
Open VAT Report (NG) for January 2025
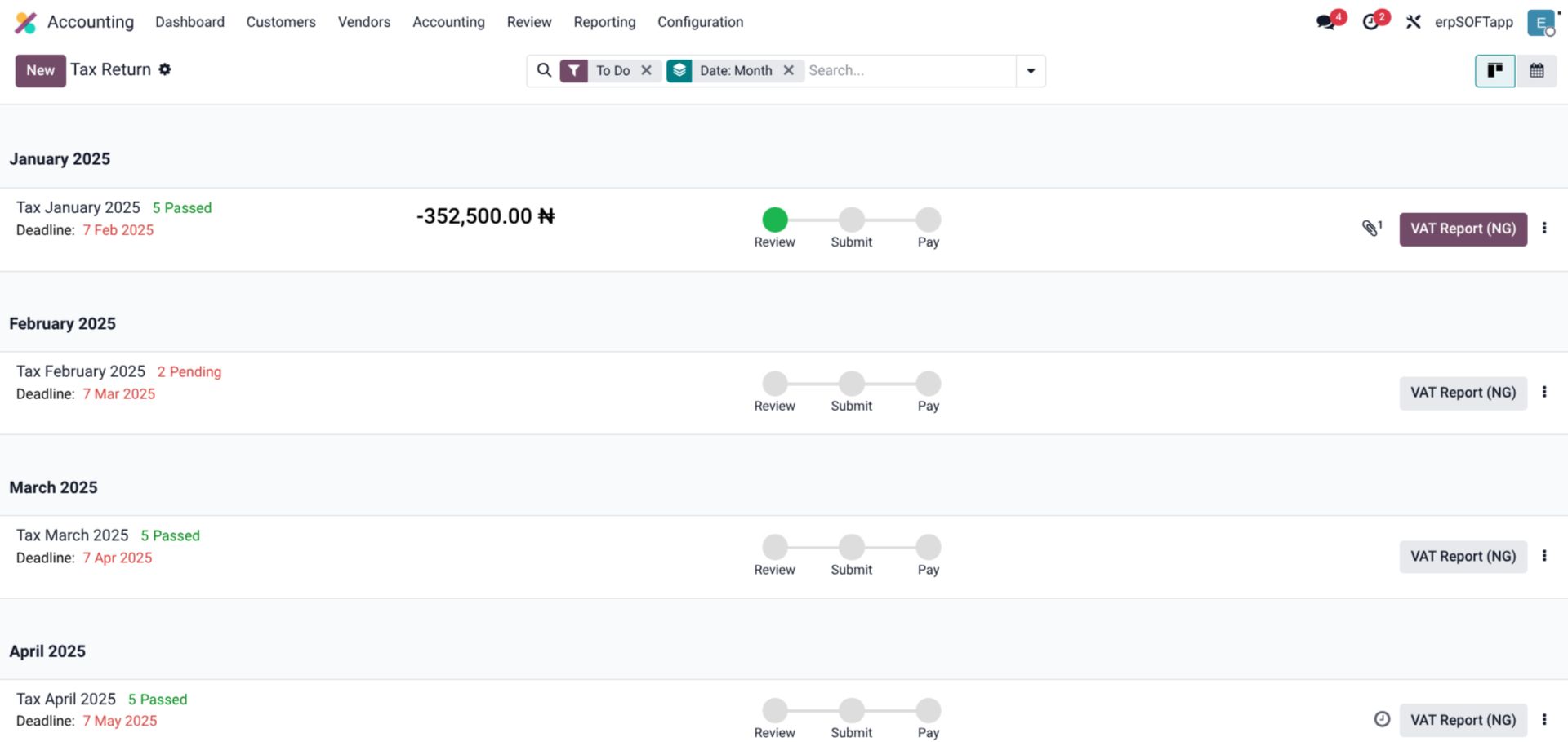click(1463, 229)
